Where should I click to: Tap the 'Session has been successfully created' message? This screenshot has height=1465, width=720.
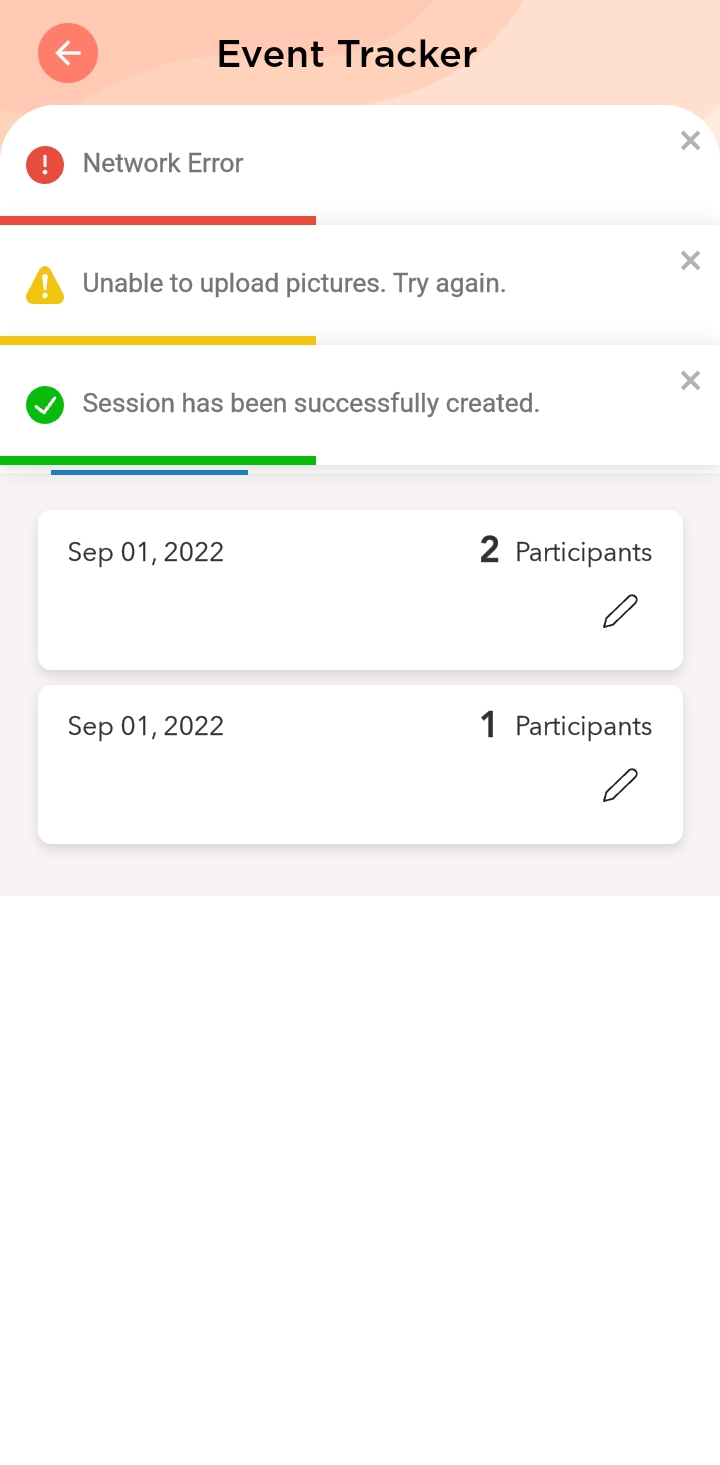[x=311, y=403]
